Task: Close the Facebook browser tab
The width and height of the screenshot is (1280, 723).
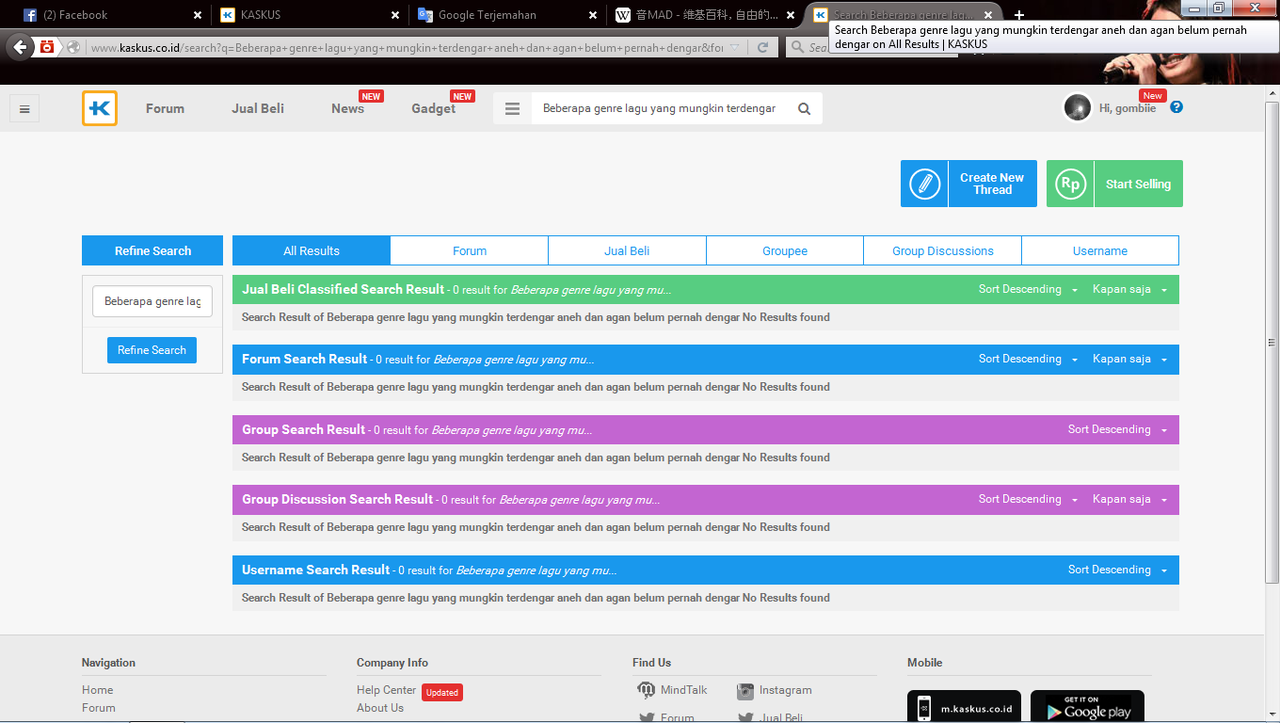Action: click(197, 15)
